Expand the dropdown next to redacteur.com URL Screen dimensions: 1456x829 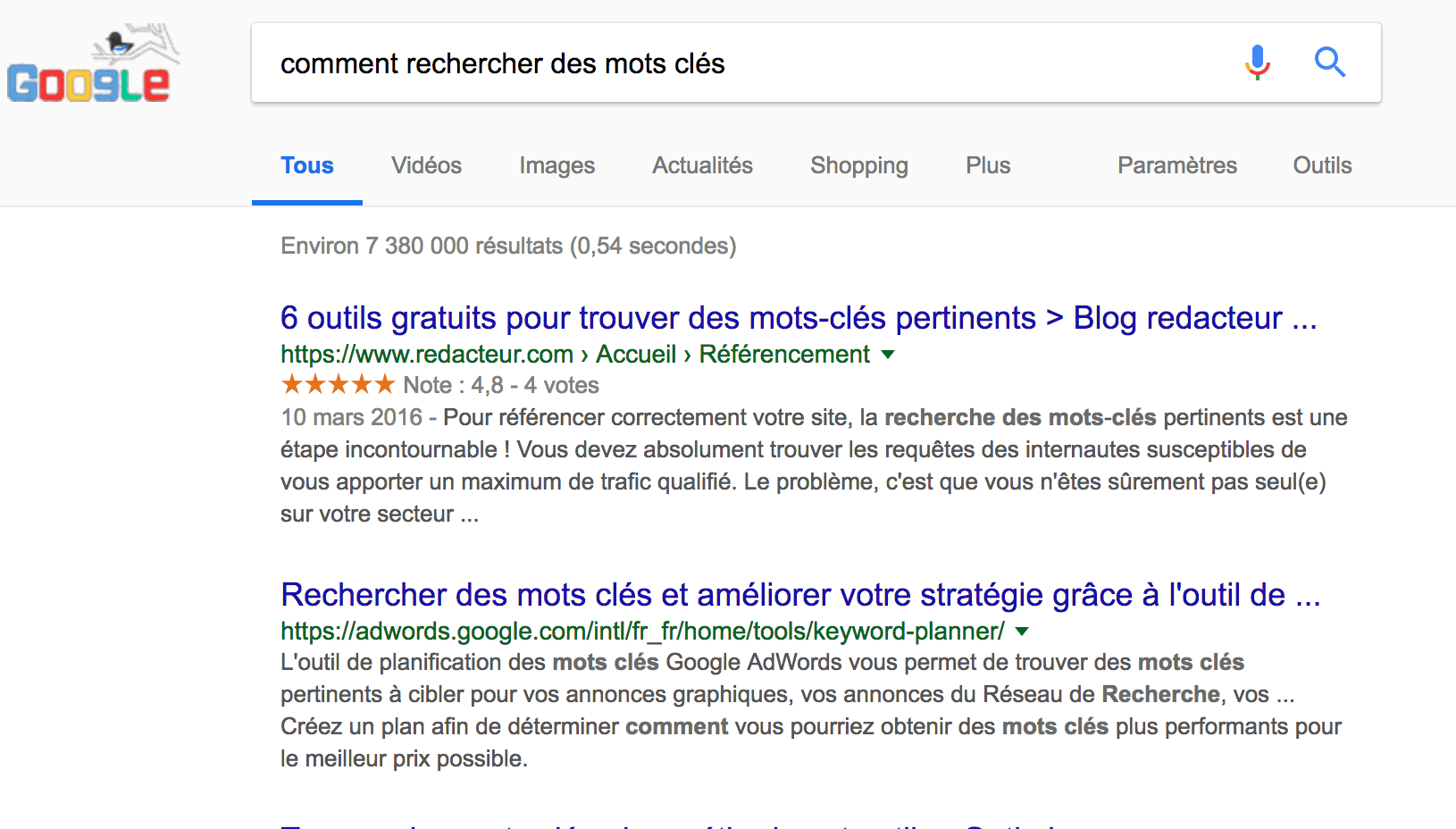pyautogui.click(x=888, y=355)
